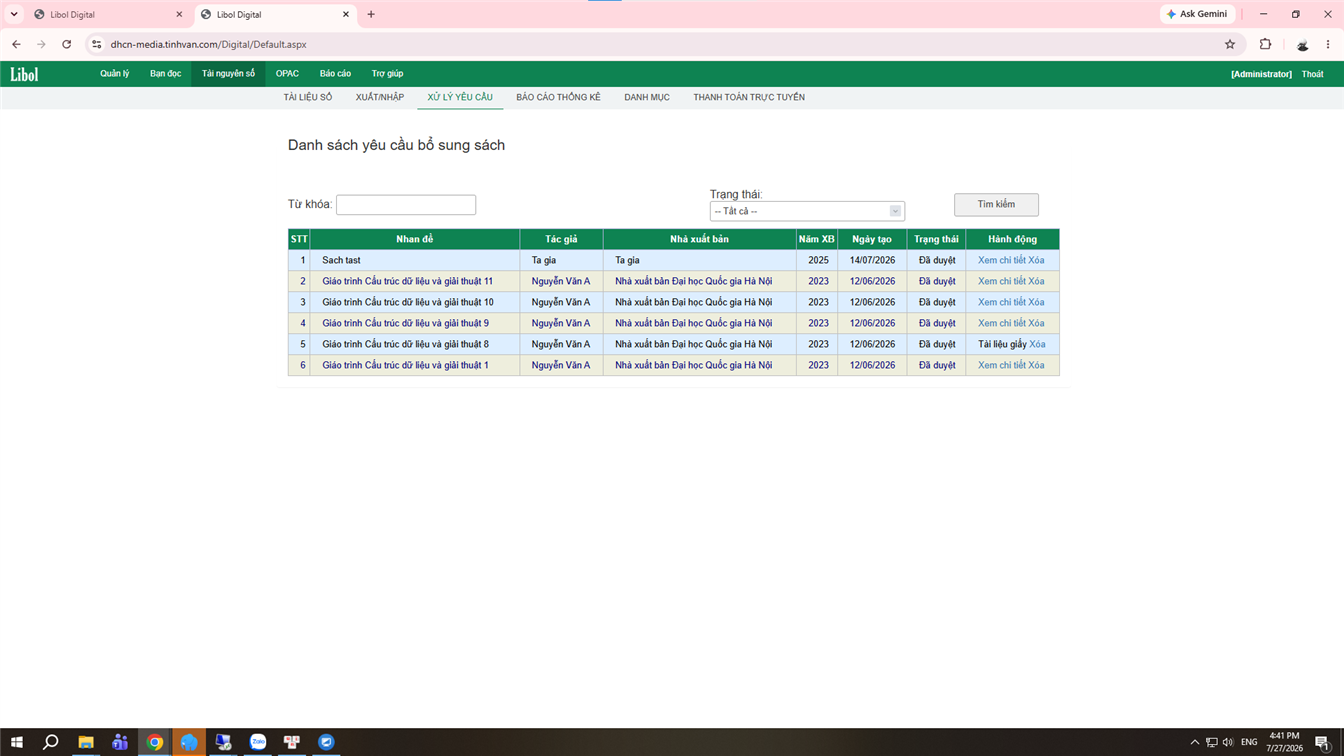
Task: Open the OPAC menu
Action: pos(287,74)
